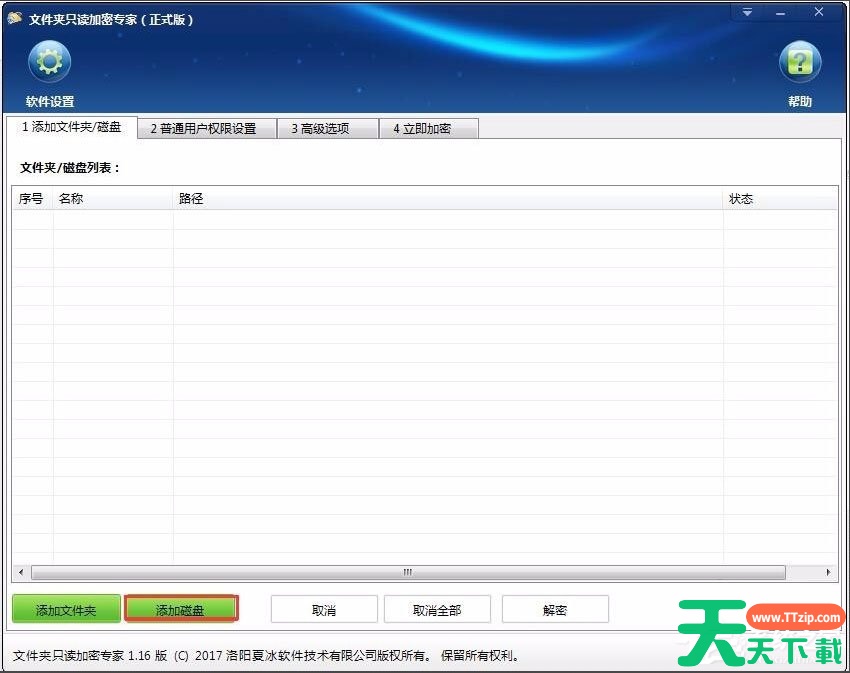
Task: Click the 路径 column header
Action: (448, 198)
